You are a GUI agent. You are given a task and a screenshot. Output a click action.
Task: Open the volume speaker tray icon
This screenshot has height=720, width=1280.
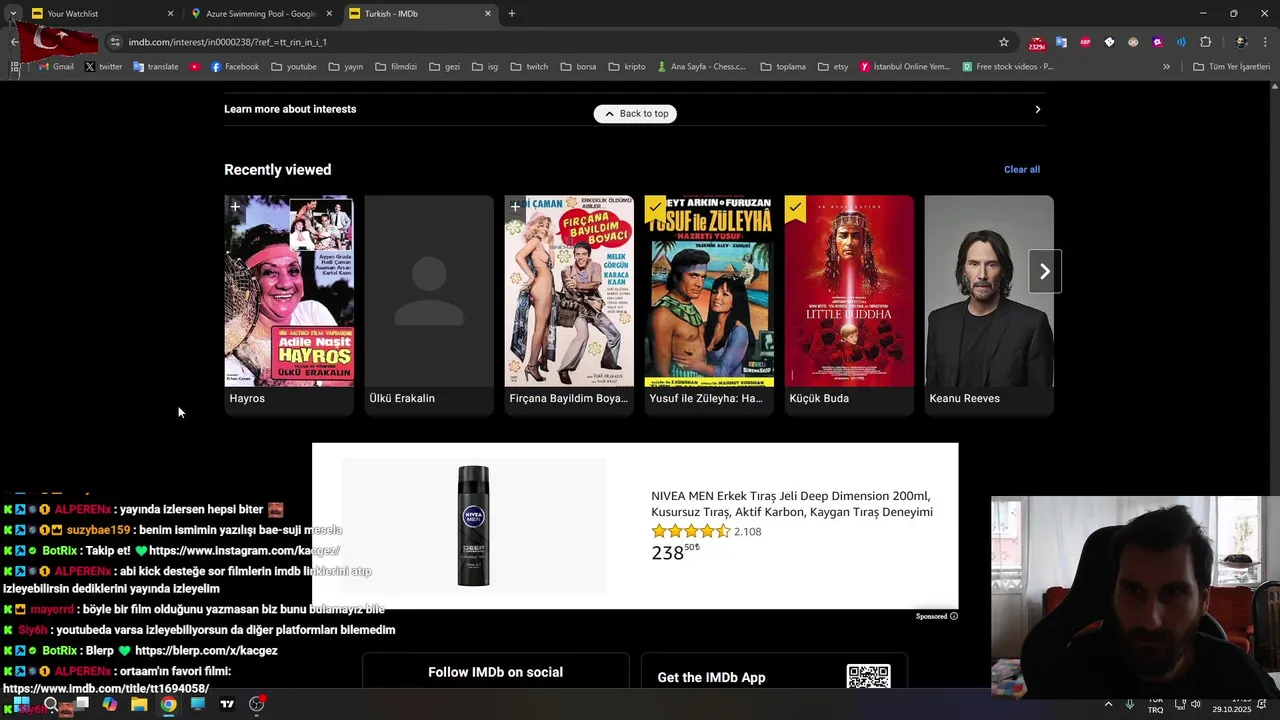click(1196, 704)
